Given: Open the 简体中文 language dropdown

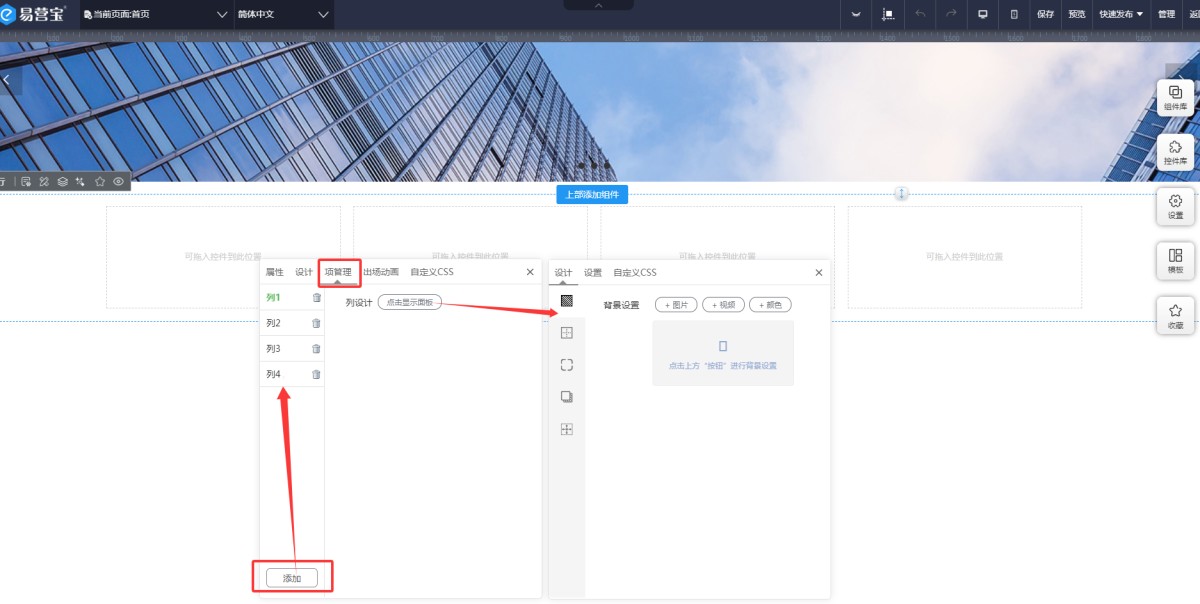Looking at the screenshot, I should click(x=283, y=14).
